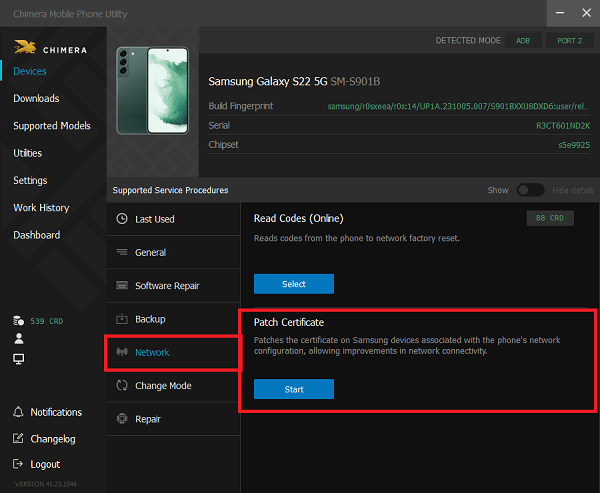600x493 pixels.
Task: Click the Network antenna icon
Action: click(x=122, y=352)
